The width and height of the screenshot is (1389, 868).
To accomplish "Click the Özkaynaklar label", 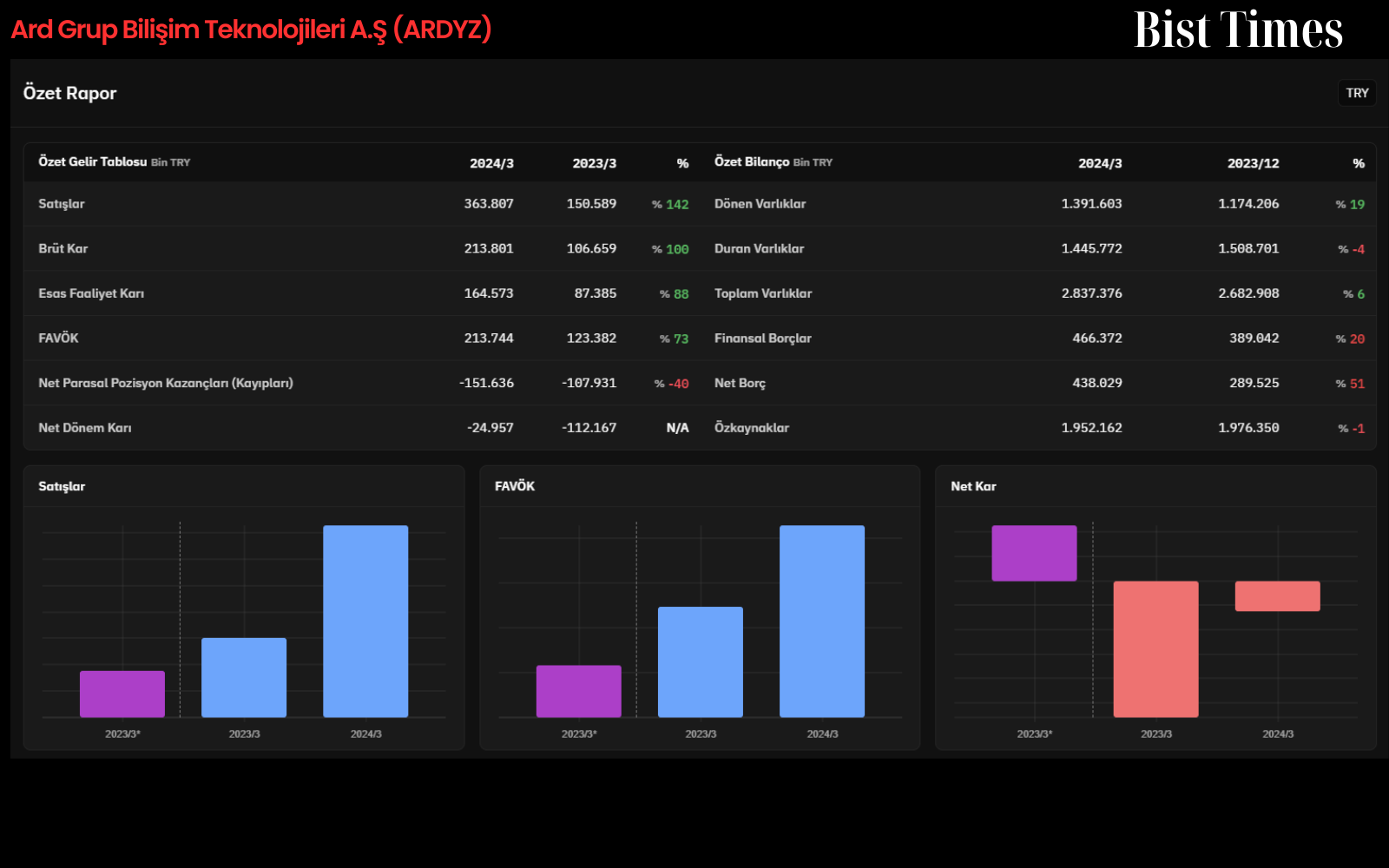I will [x=752, y=428].
